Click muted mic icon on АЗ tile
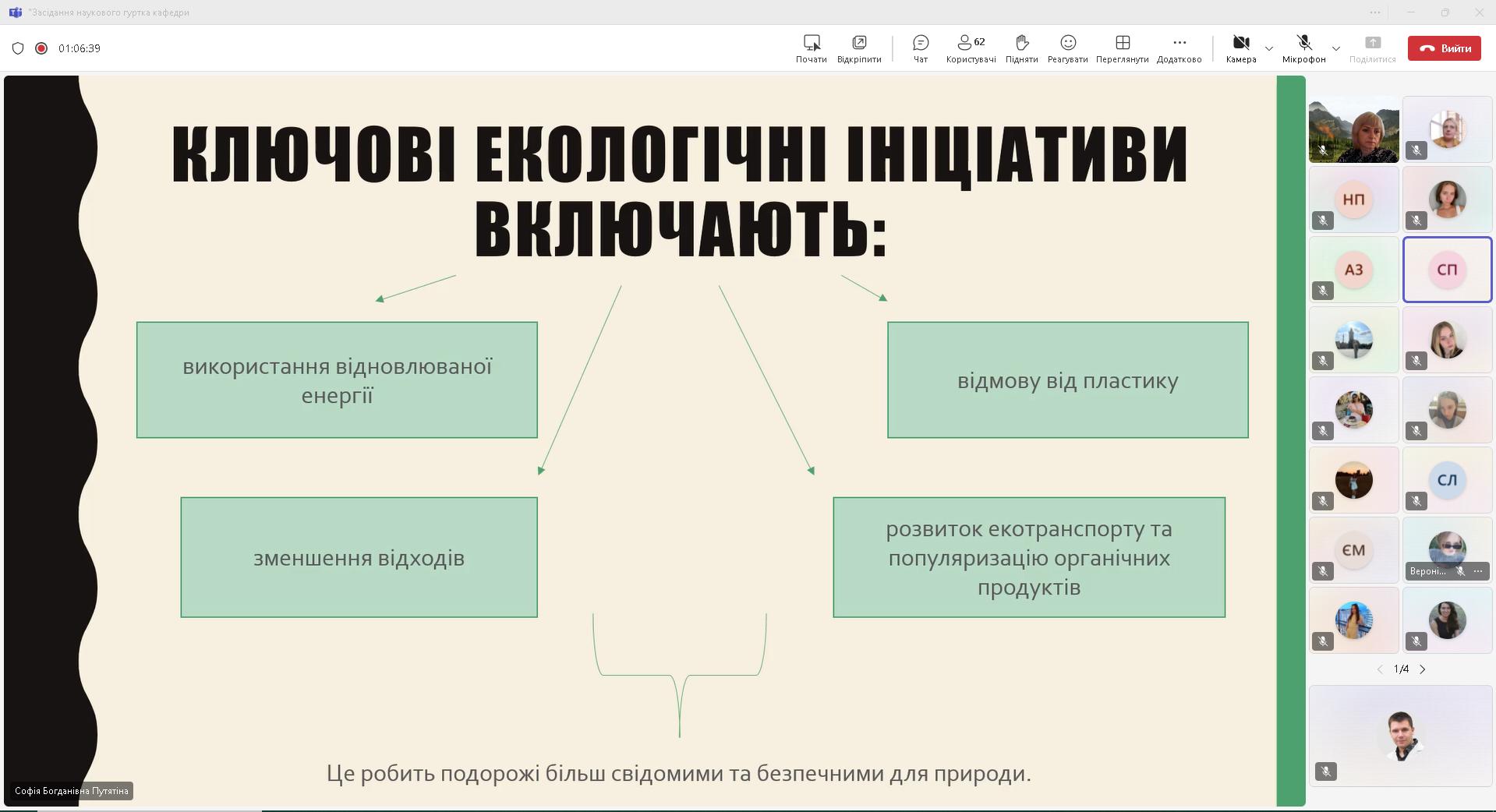Viewport: 1496px width, 812px height. (x=1323, y=291)
